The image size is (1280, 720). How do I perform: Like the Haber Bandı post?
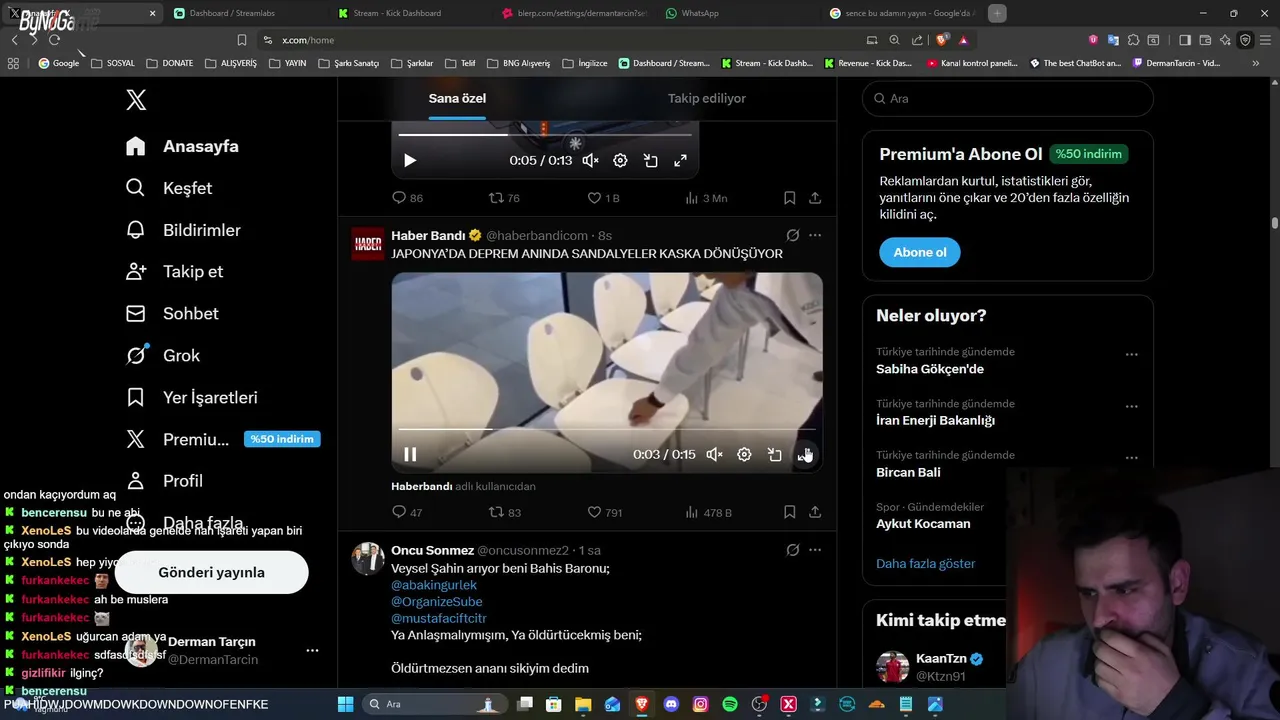(x=604, y=512)
